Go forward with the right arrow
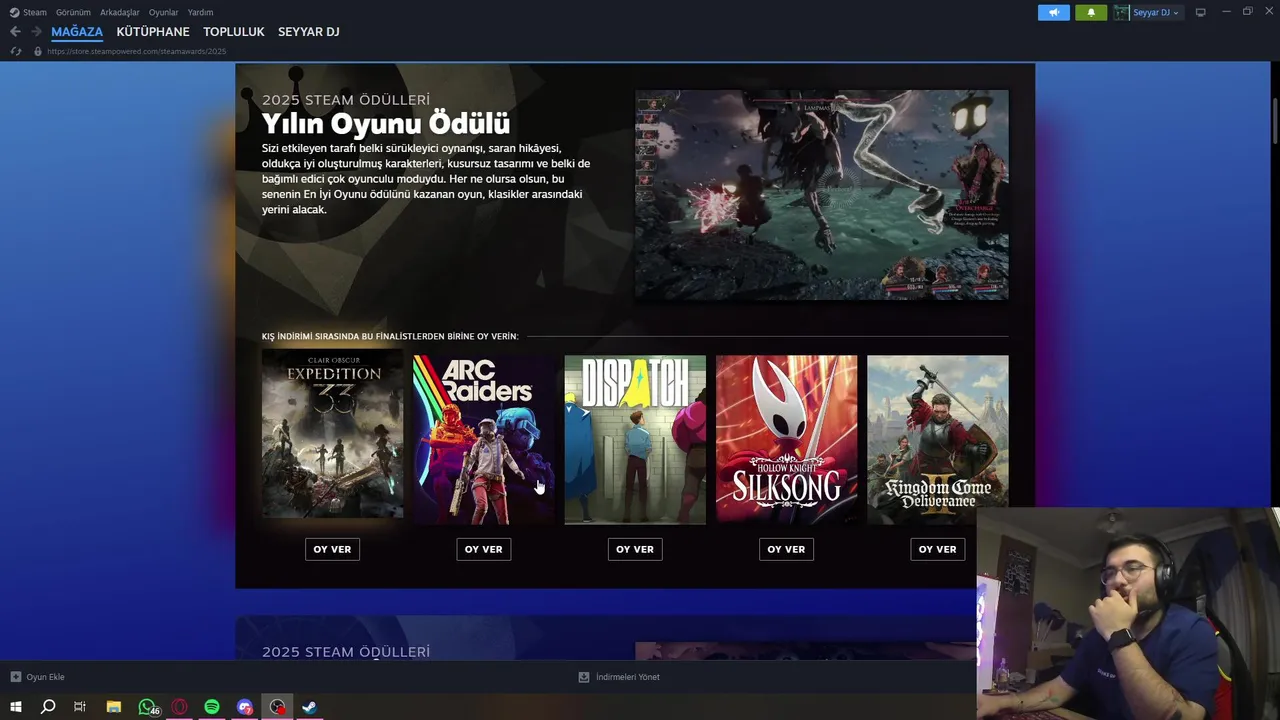 (x=36, y=32)
